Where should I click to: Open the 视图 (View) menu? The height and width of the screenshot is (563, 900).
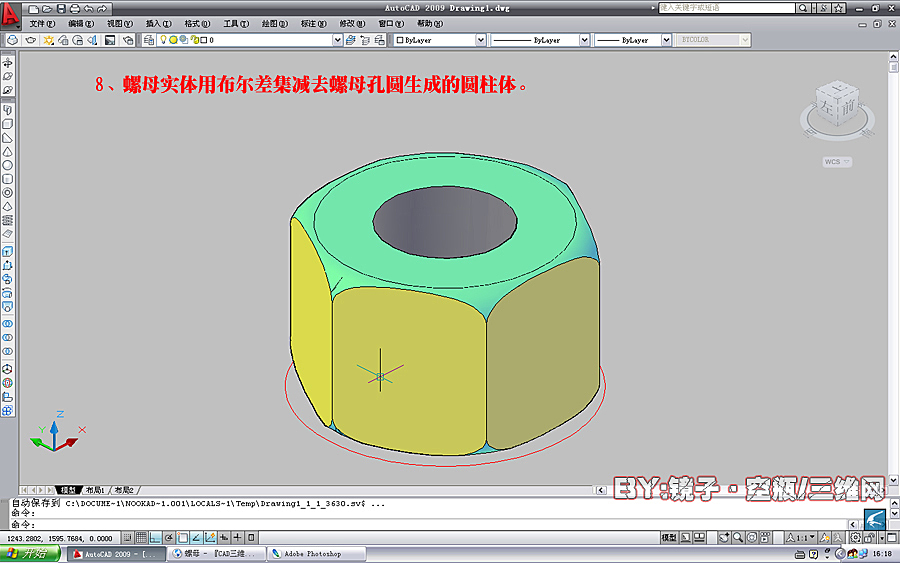(119, 24)
